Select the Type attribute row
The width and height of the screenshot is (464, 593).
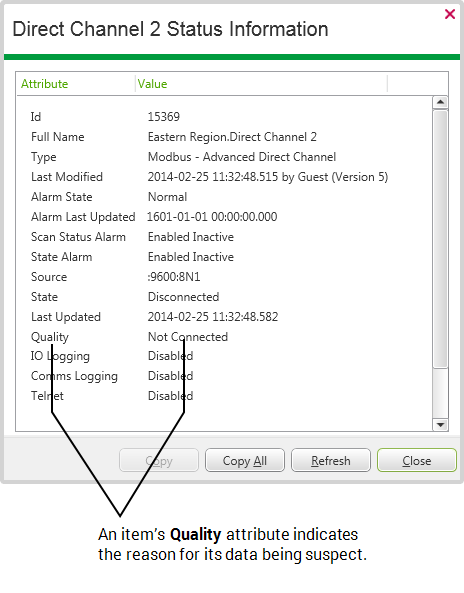click(x=43, y=157)
